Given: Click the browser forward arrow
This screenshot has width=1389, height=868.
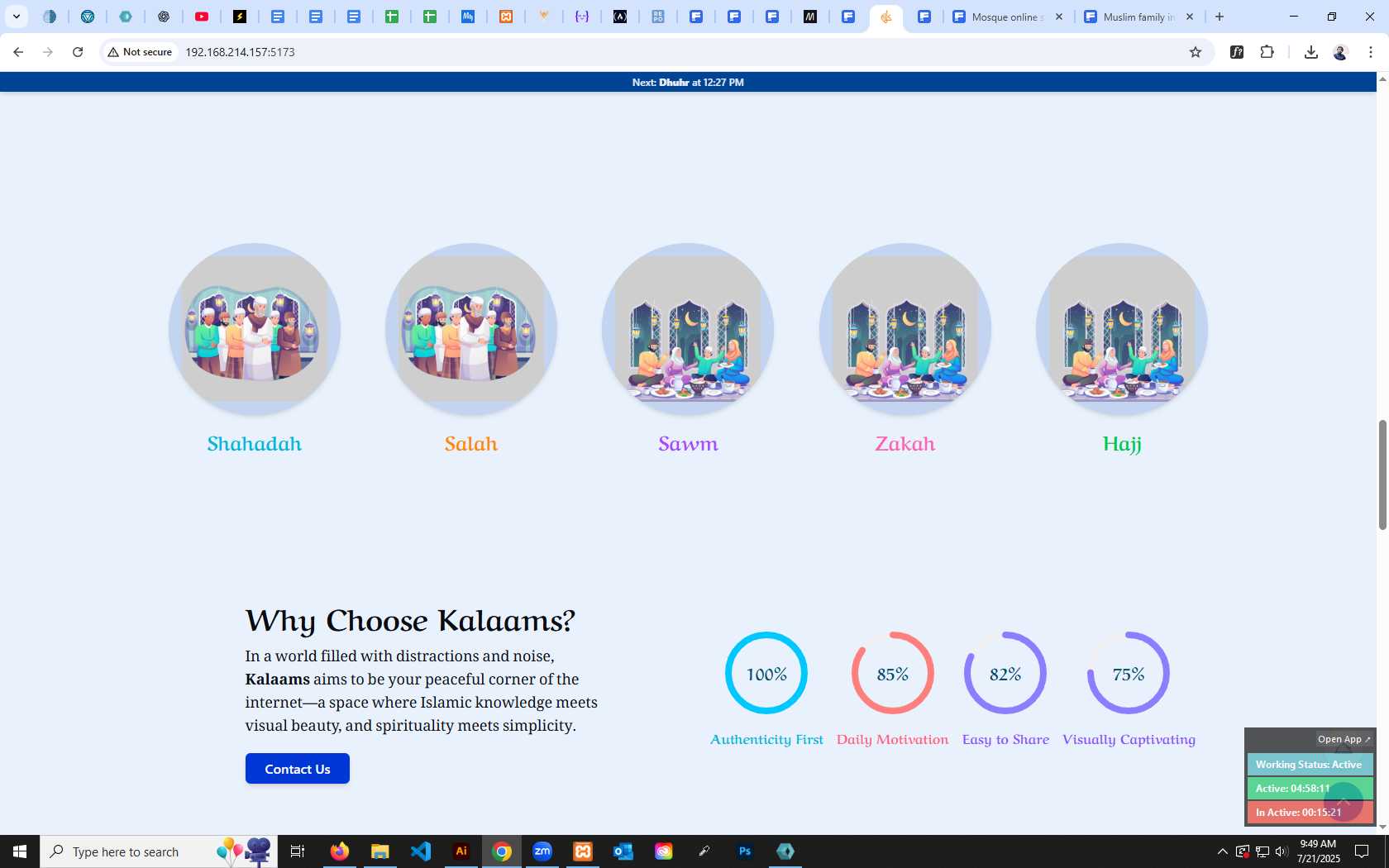Looking at the screenshot, I should pyautogui.click(x=48, y=52).
